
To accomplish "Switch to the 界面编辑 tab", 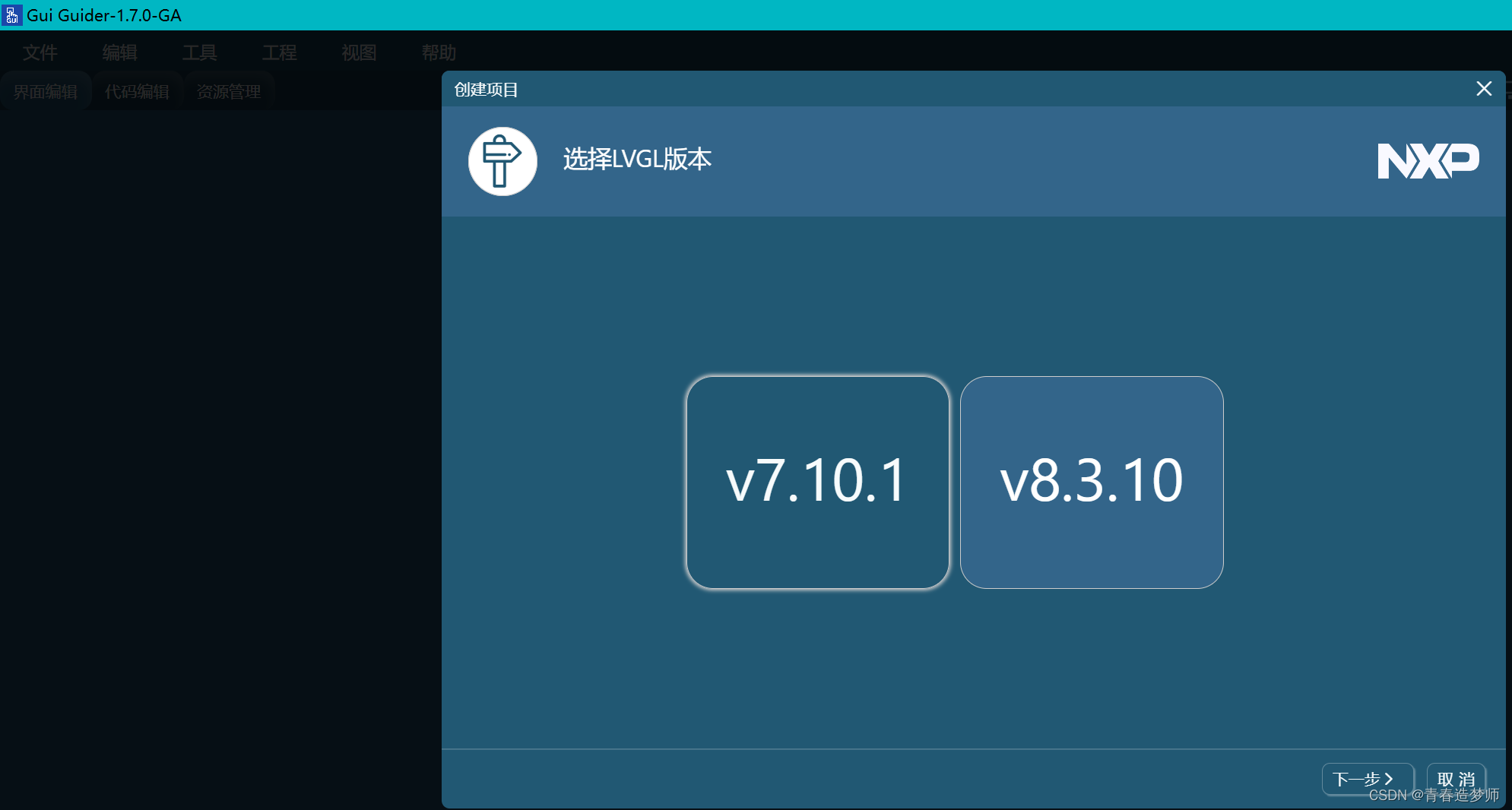I will click(46, 90).
